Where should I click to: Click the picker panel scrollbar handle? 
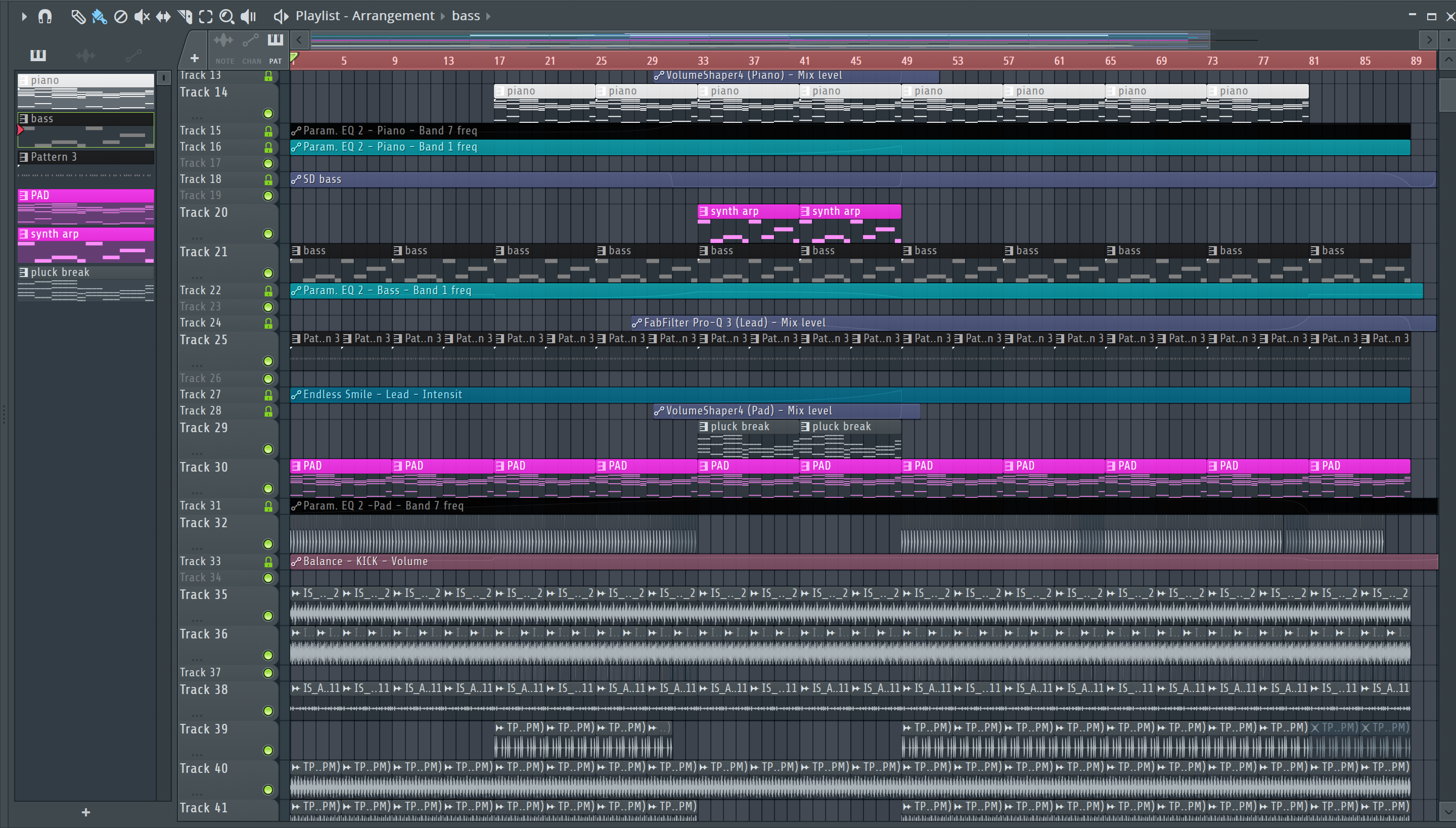click(x=163, y=78)
